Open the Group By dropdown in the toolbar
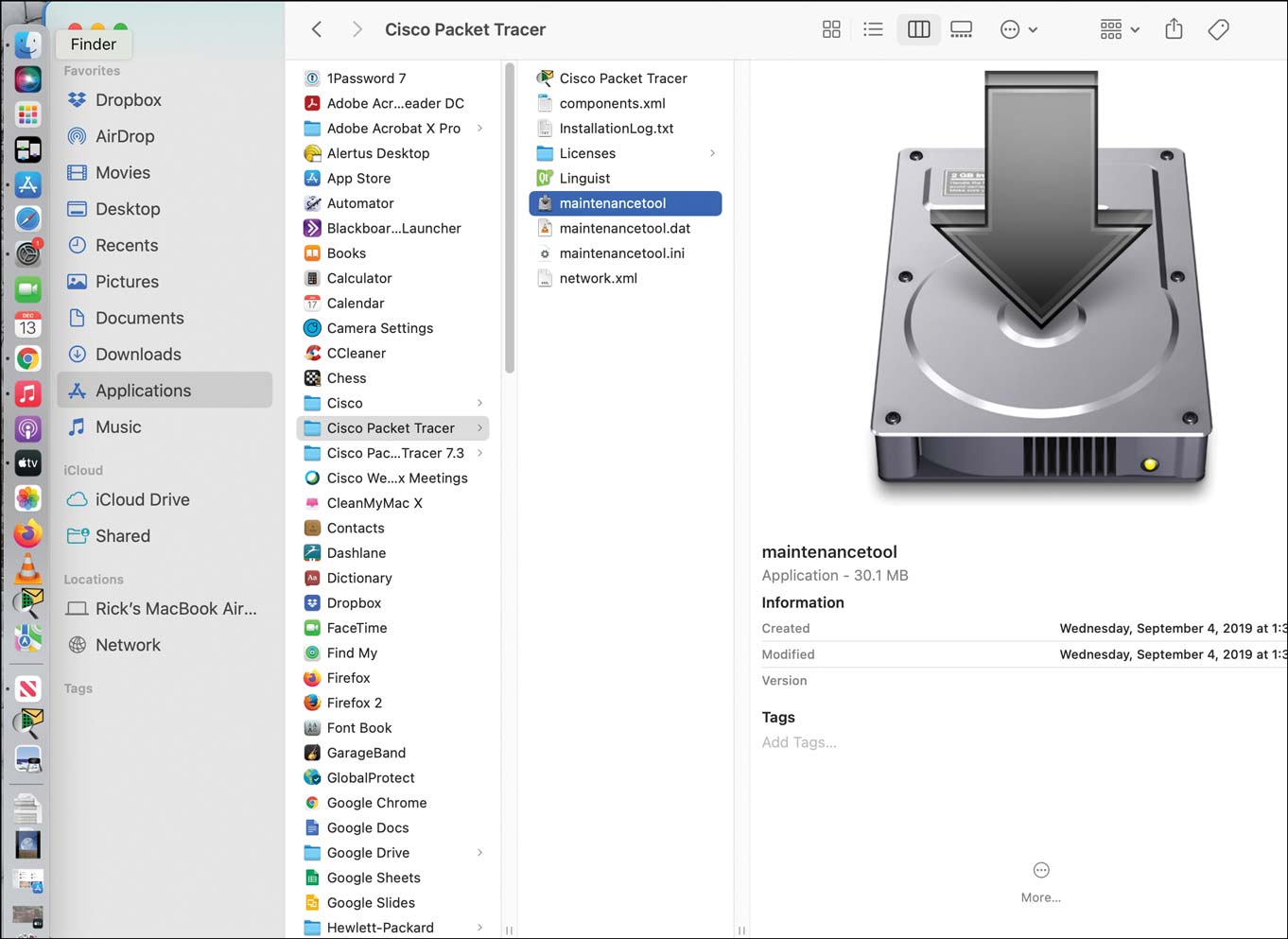Screen dimensions: 1288x939 pyautogui.click(x=1120, y=29)
